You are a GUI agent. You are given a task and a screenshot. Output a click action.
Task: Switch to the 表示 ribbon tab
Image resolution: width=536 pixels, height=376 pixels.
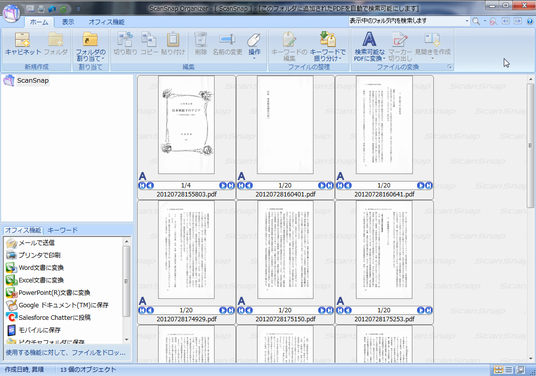pos(68,22)
